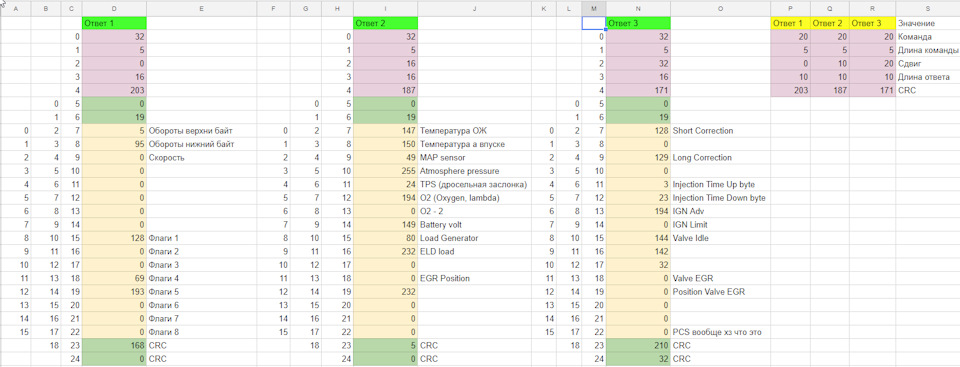Screen dimensions: 960x367
Task: Click the "Флаги 8" cell
Action: (201, 332)
